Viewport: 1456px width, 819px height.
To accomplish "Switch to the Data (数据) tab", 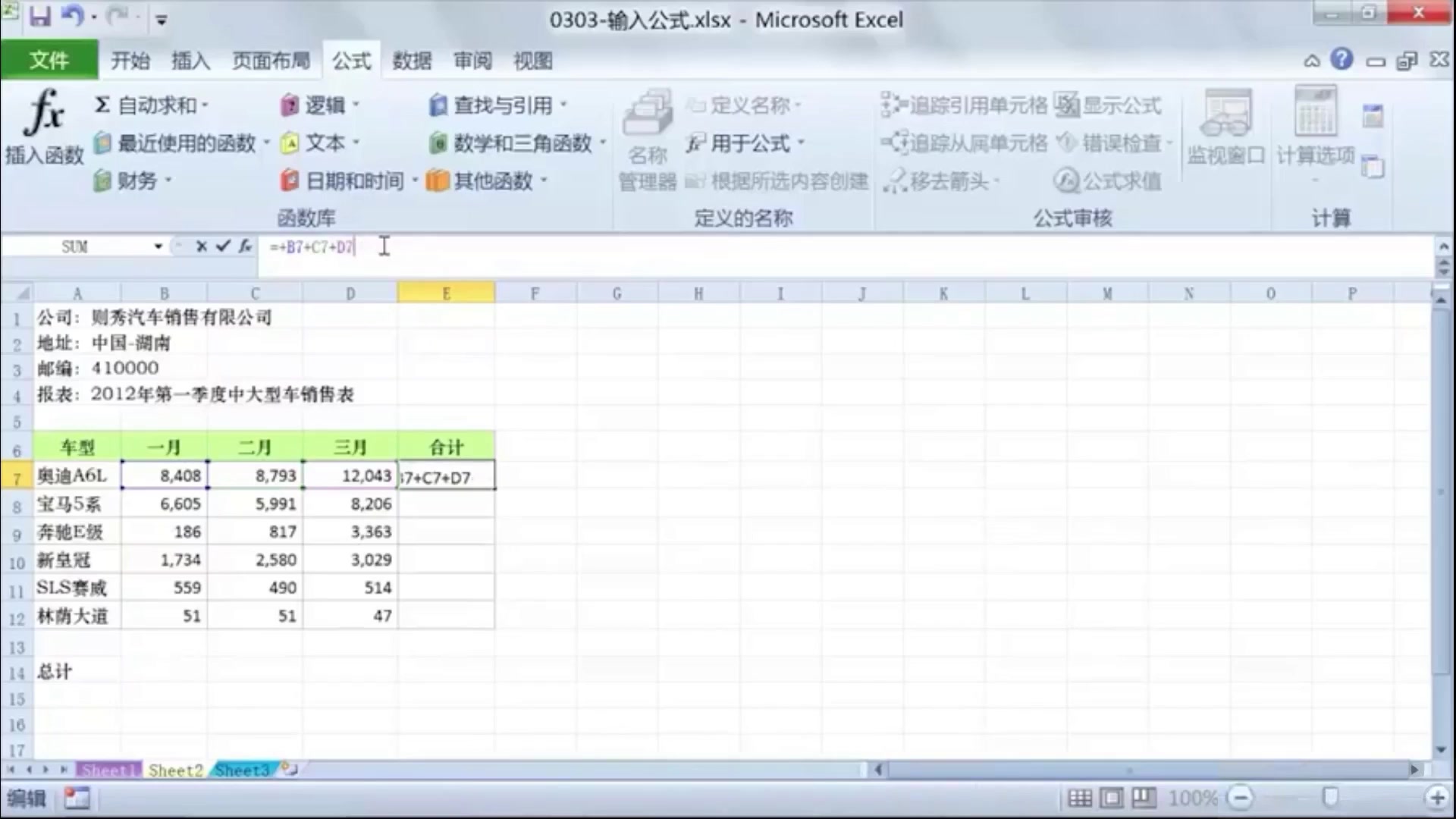I will (x=412, y=61).
